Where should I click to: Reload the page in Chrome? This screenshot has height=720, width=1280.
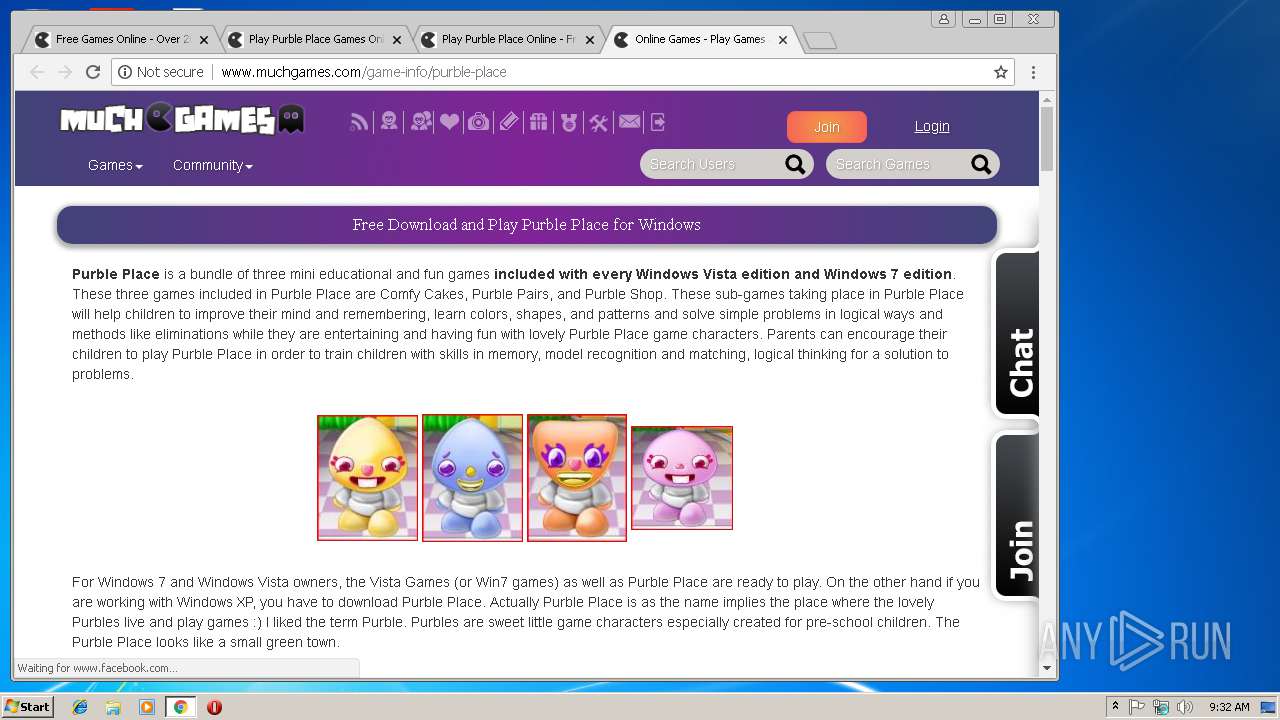(93, 72)
